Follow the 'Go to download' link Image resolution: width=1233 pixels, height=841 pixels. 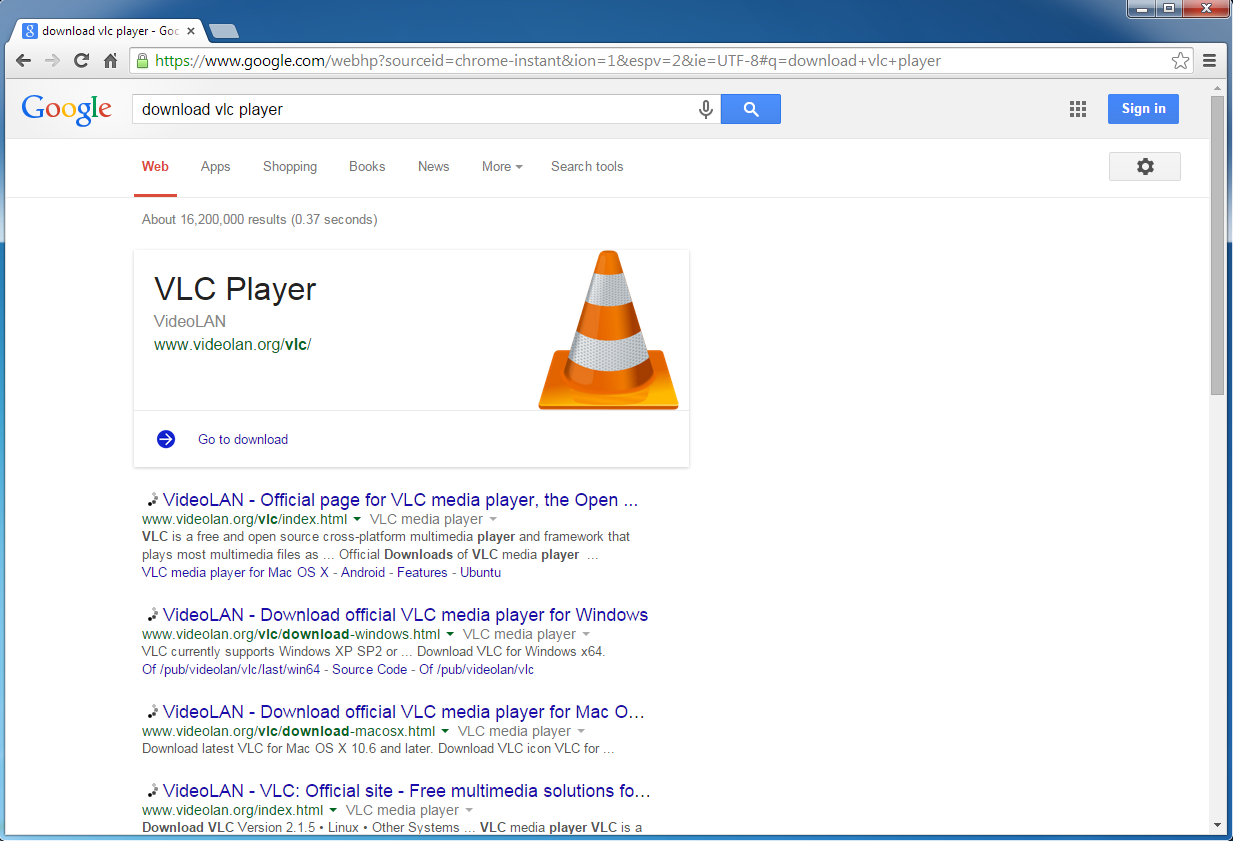click(243, 440)
